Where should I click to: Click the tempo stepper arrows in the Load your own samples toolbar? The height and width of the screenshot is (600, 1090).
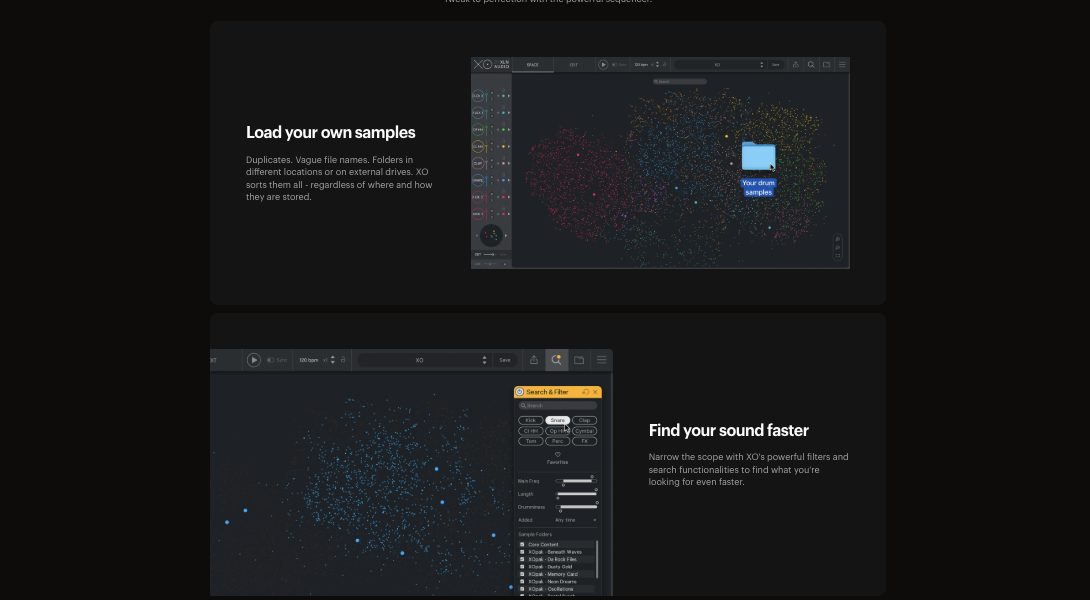657,65
